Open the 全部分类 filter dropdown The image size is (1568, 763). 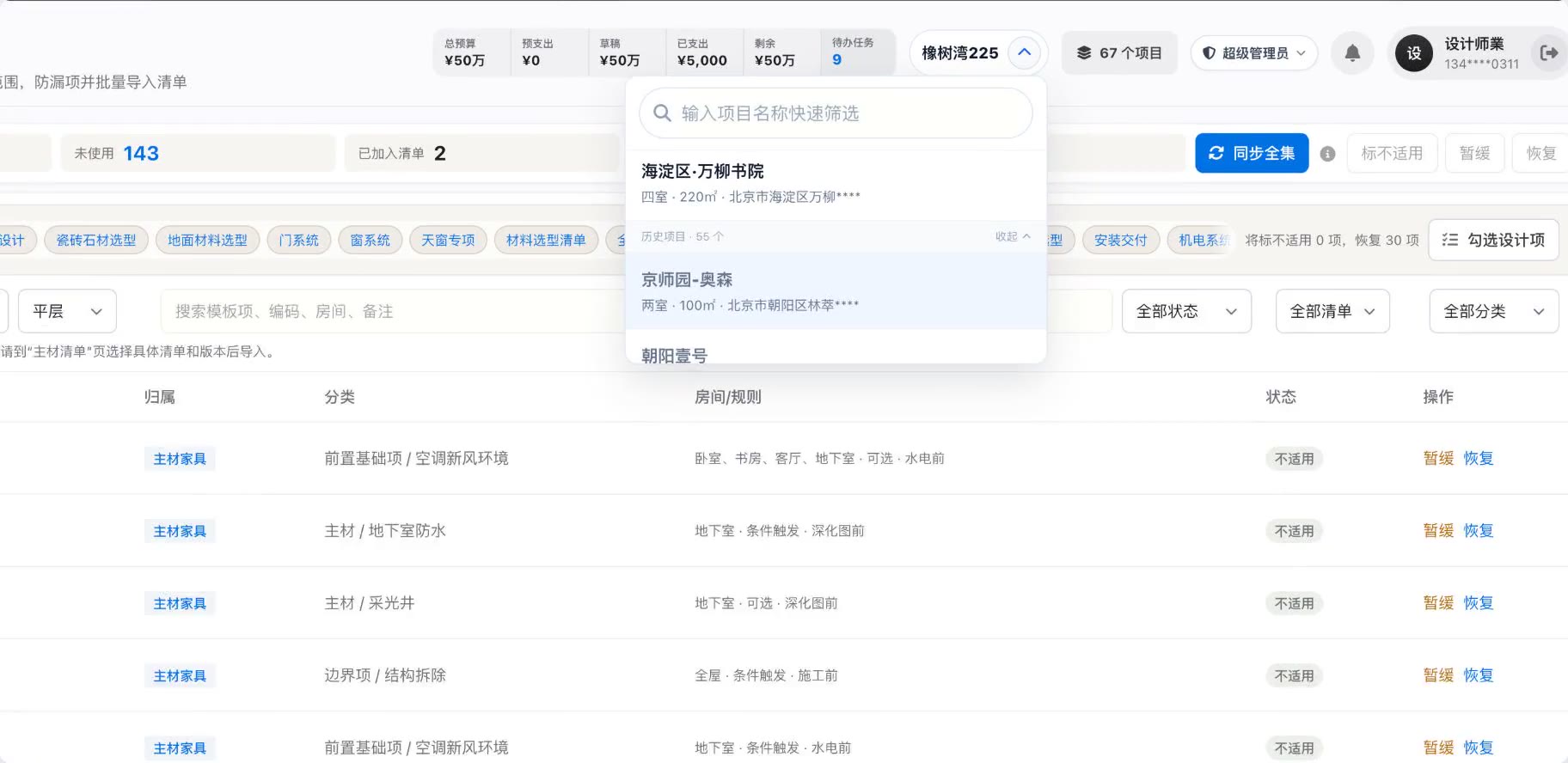[1494, 311]
